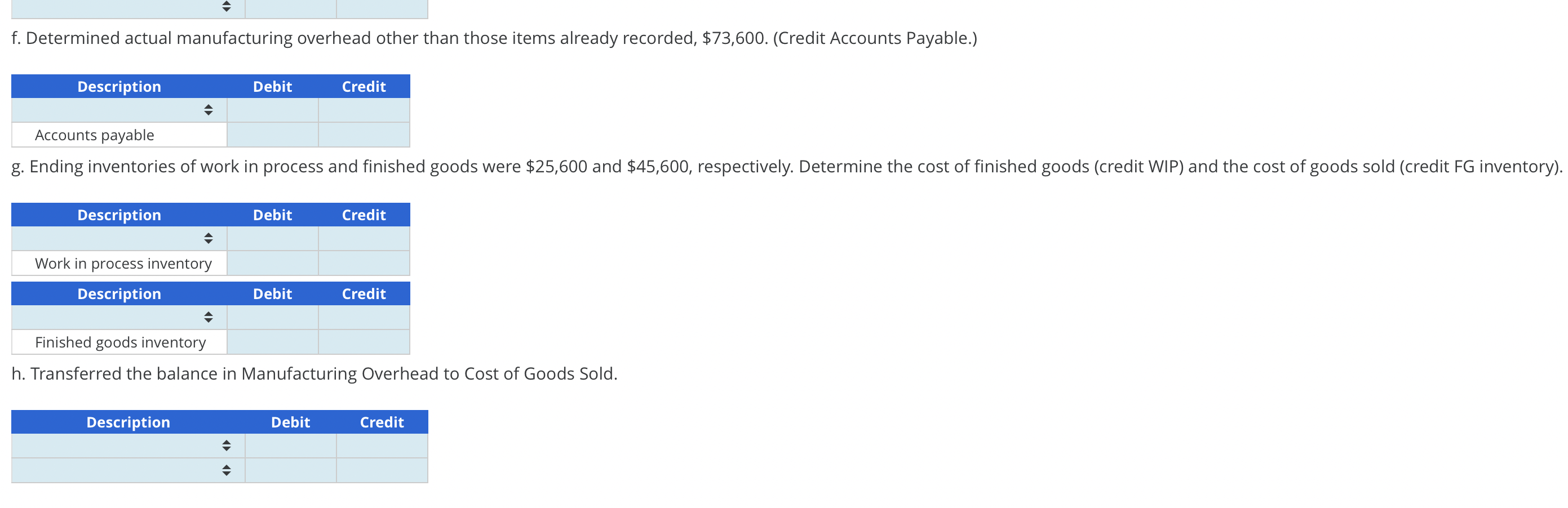Click the Credit field in the second row of entry h
The width and height of the screenshot is (1568, 508).
(x=381, y=470)
